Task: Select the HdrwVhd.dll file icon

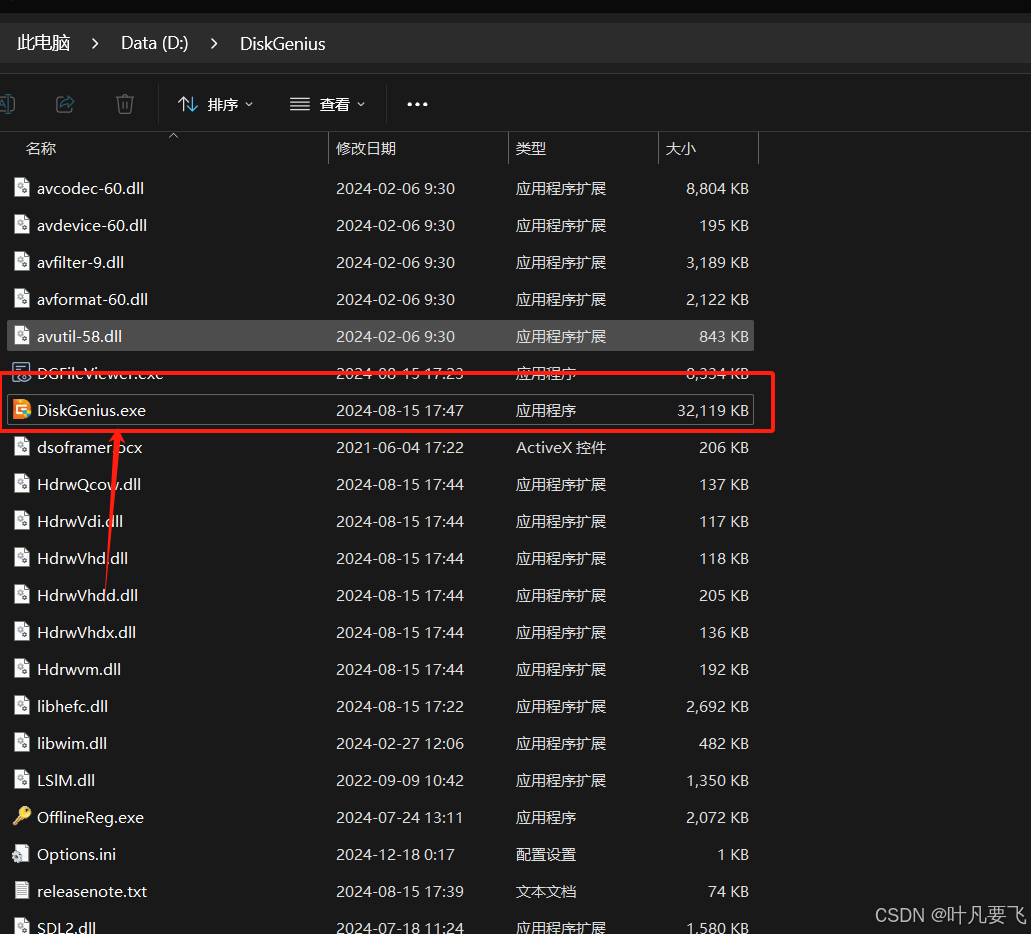Action: pyautogui.click(x=22, y=557)
